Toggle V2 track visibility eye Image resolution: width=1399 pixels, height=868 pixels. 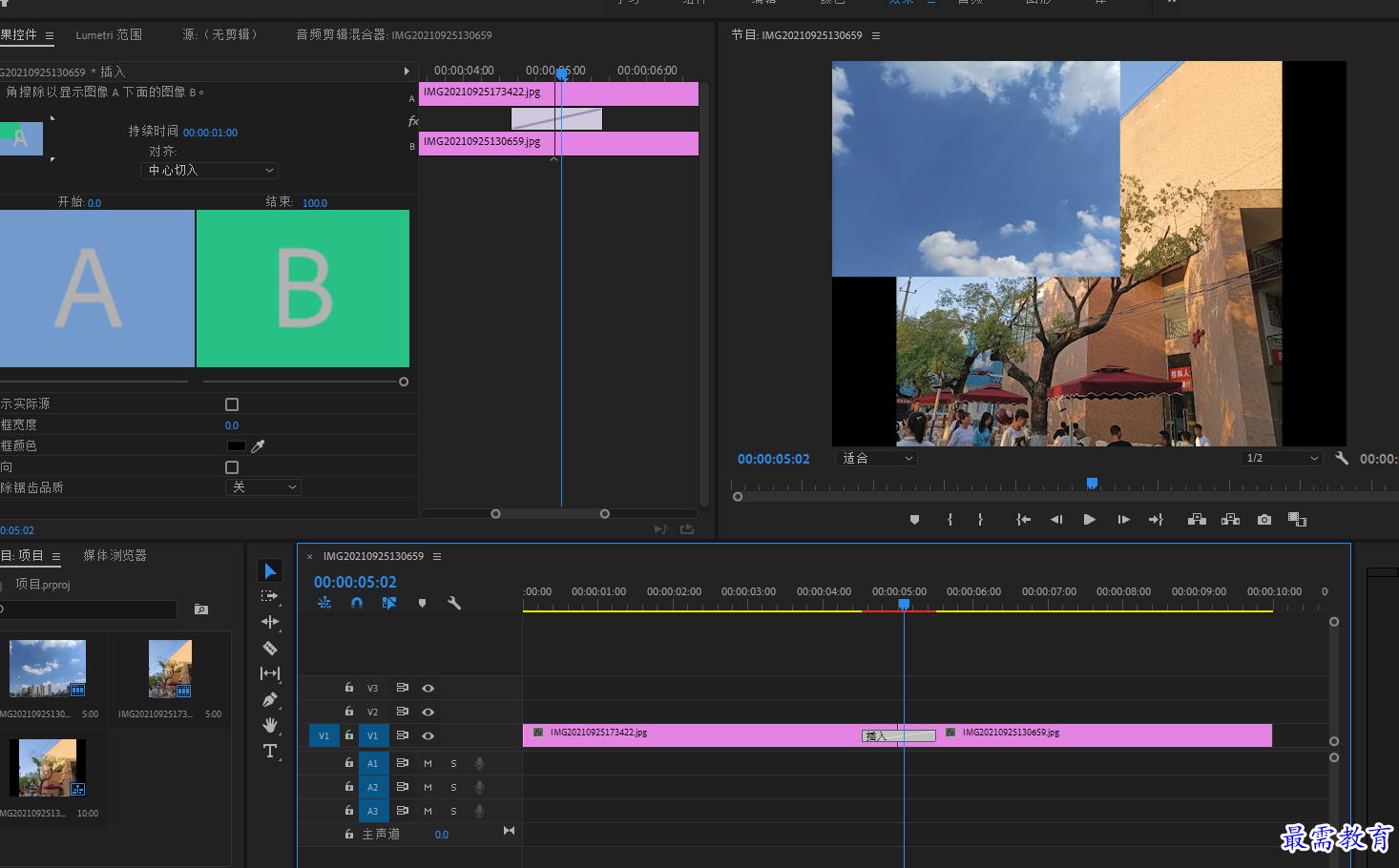428,712
